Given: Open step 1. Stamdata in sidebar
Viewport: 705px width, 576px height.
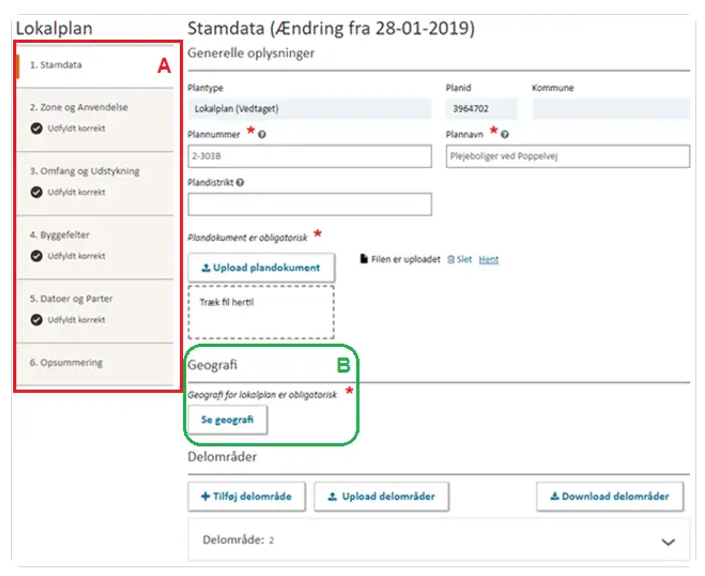Looking at the screenshot, I should 57,65.
